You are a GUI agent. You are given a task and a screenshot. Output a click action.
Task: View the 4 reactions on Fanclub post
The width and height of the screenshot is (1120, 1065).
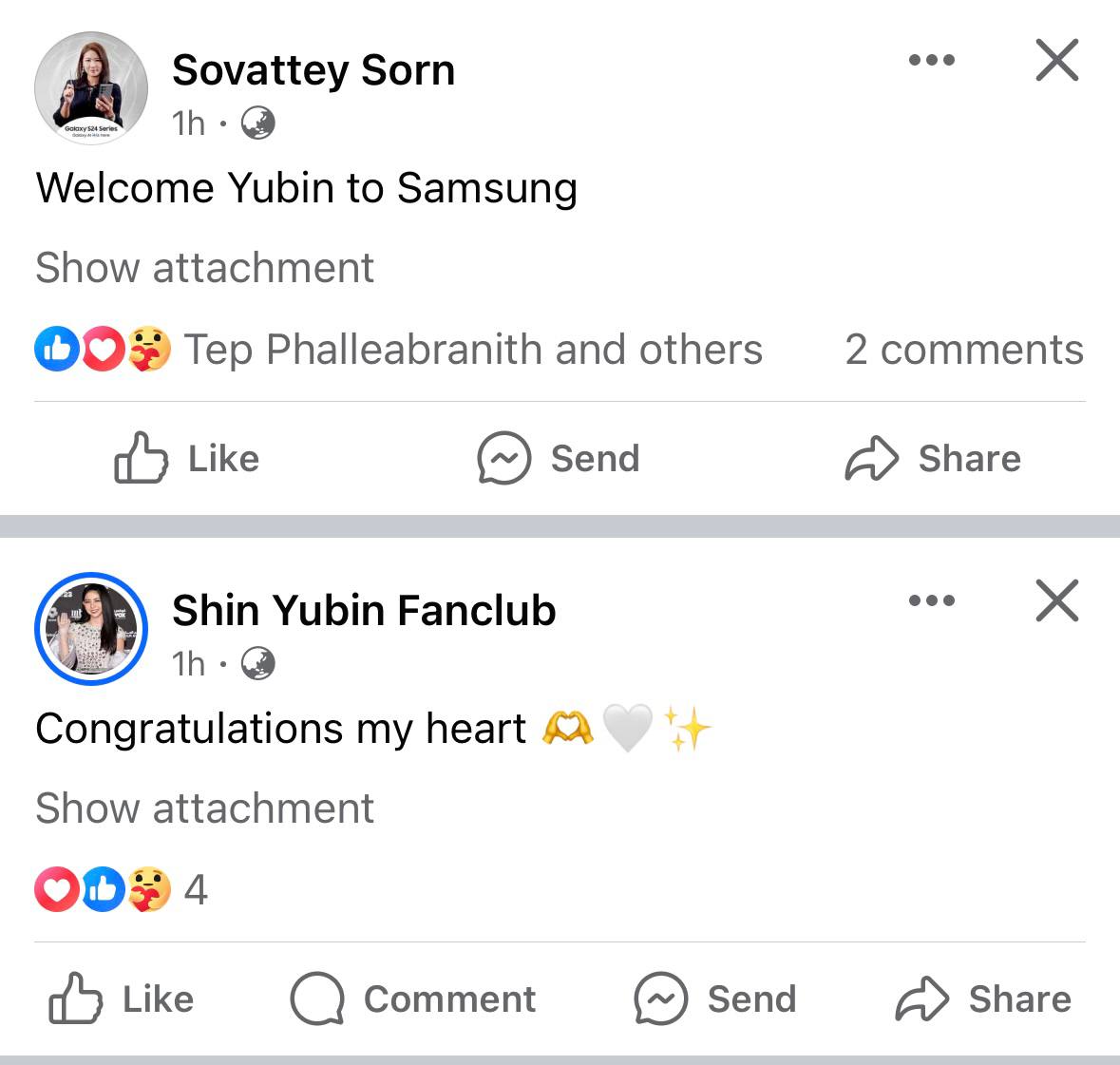tap(122, 890)
